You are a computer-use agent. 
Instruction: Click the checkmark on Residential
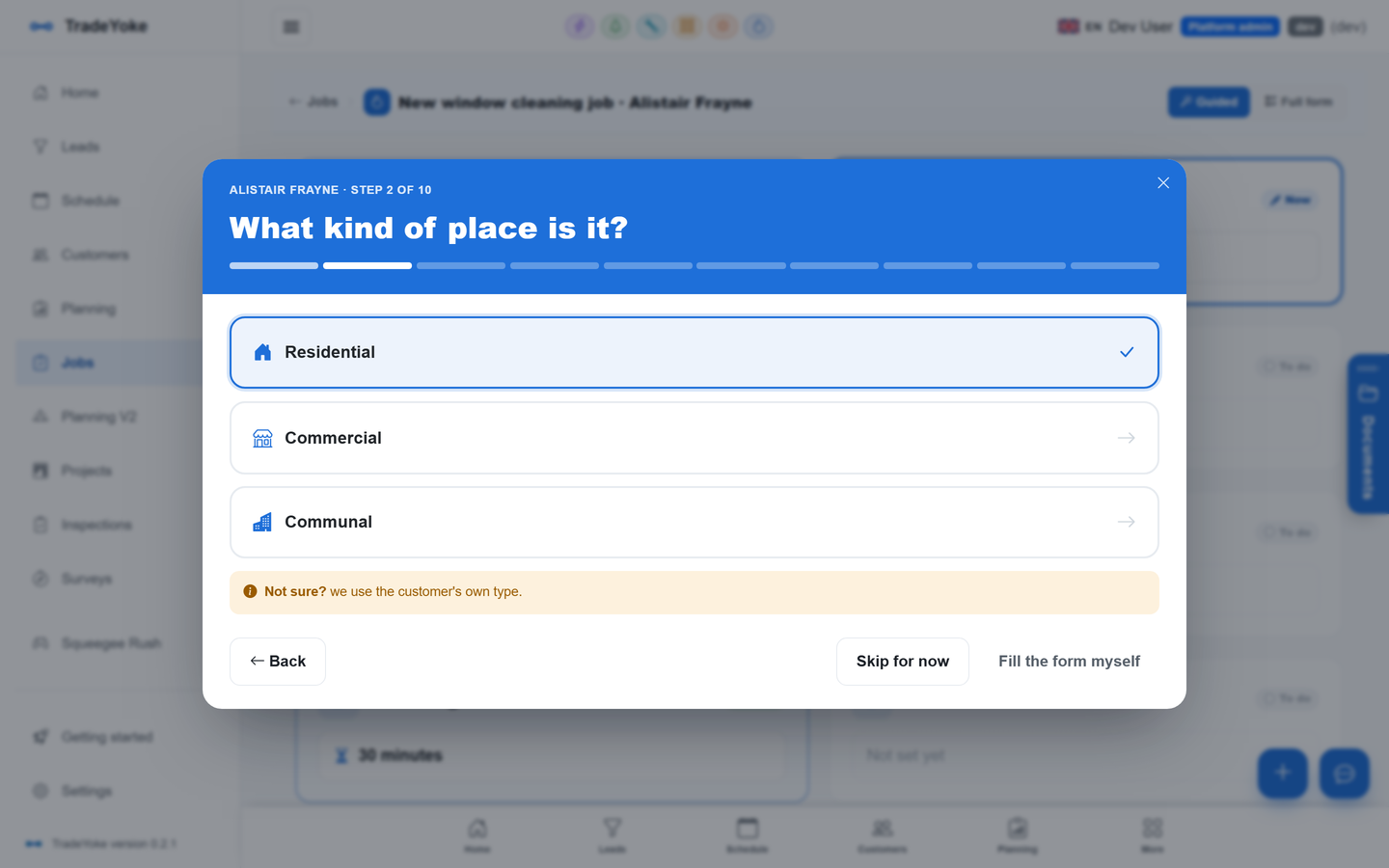pyautogui.click(x=1127, y=352)
